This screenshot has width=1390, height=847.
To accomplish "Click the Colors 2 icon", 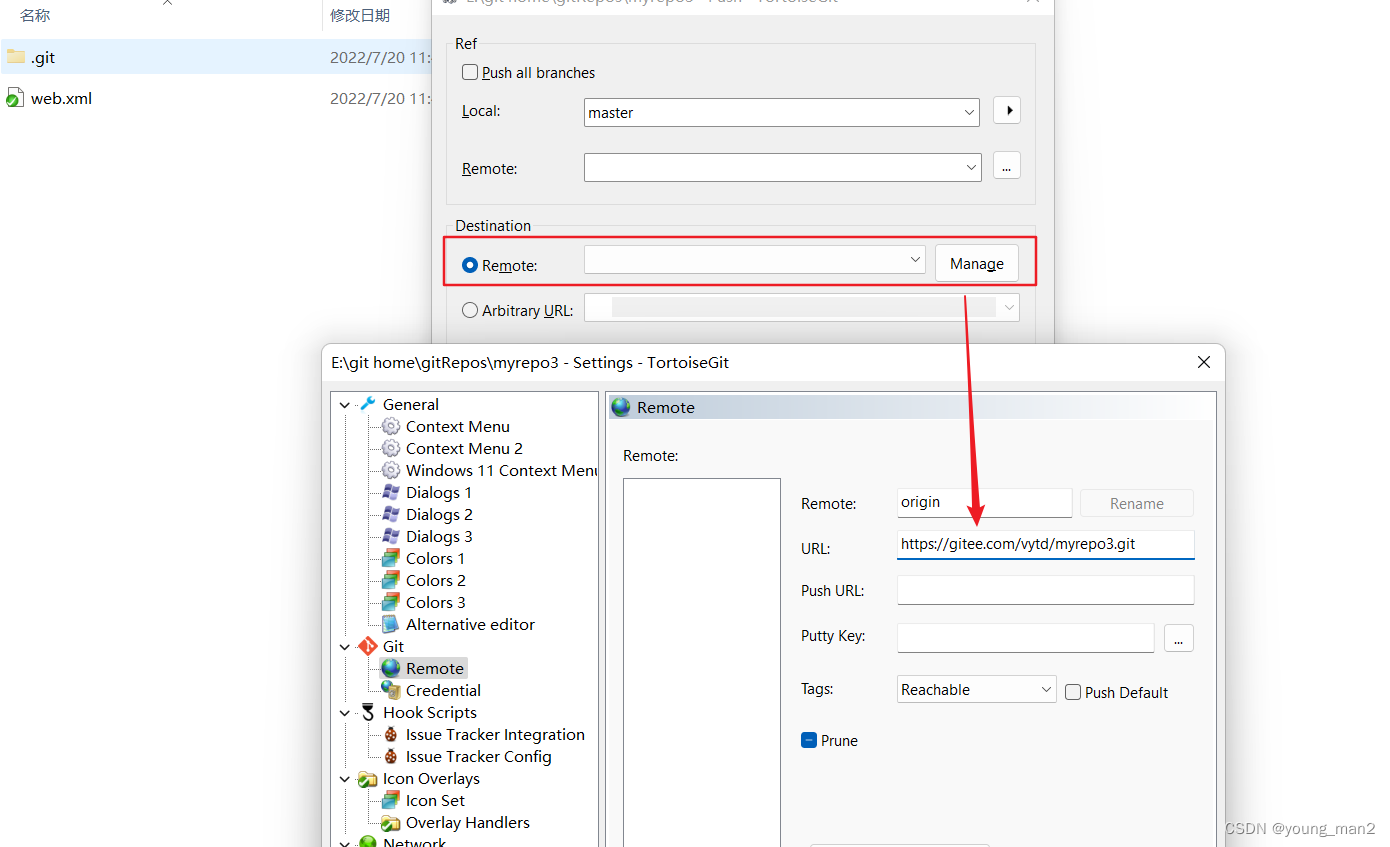I will click(x=391, y=580).
